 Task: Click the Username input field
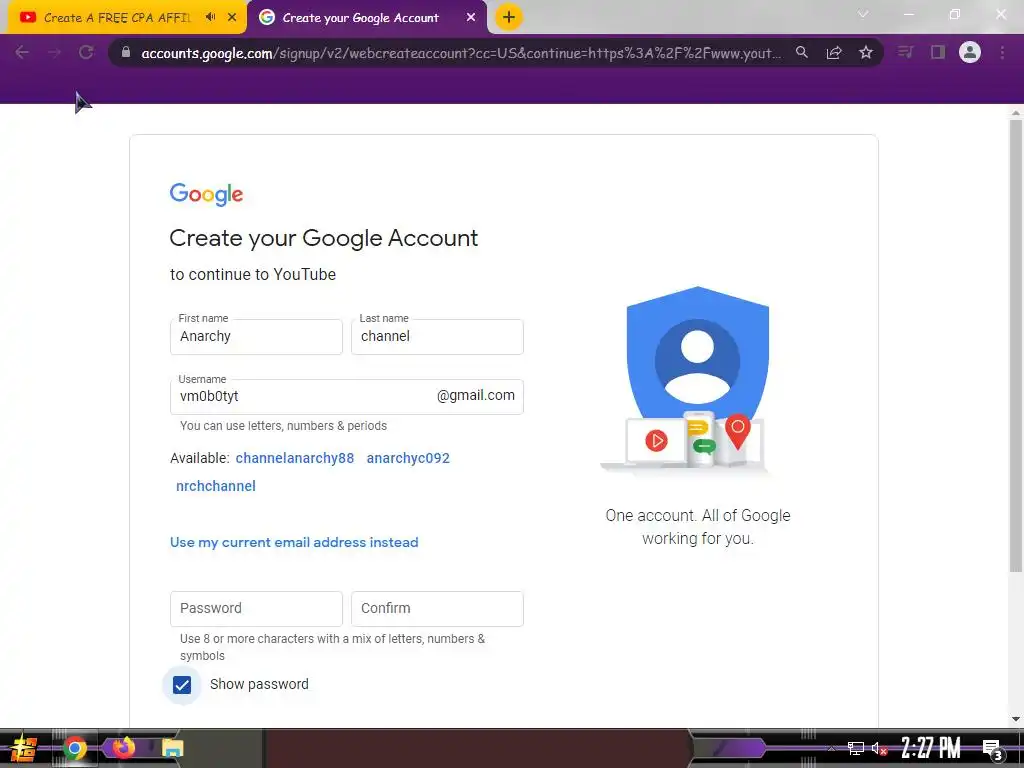coord(347,397)
